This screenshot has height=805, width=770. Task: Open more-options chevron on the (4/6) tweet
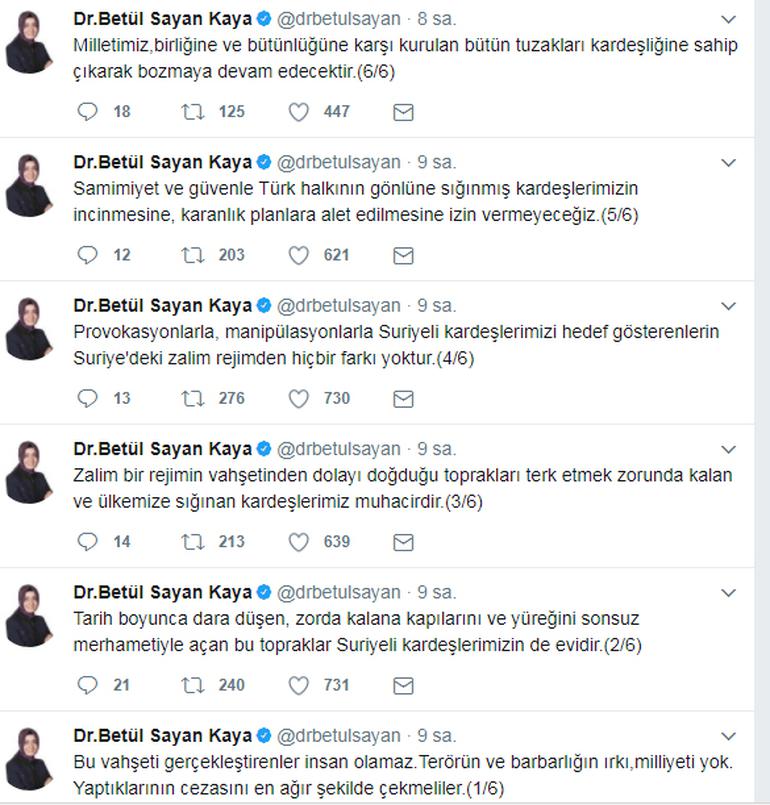click(x=728, y=306)
